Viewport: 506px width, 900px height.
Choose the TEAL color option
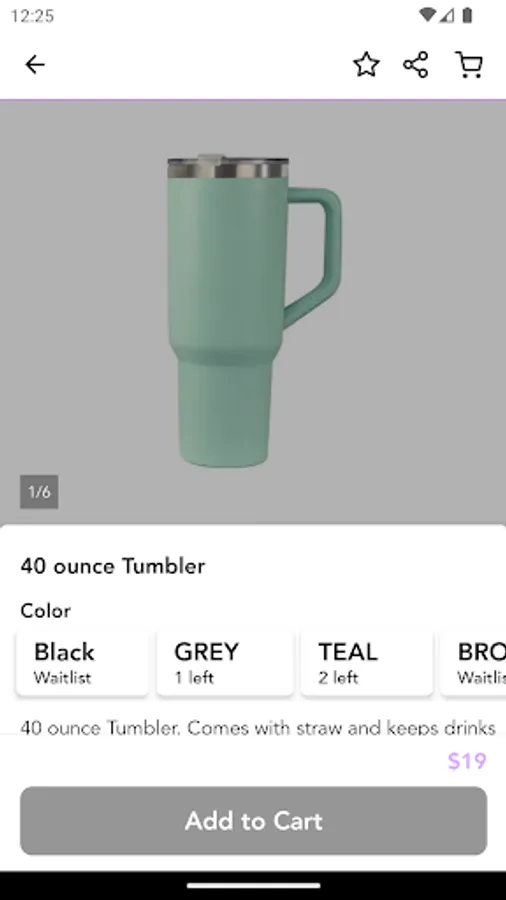(x=367, y=664)
